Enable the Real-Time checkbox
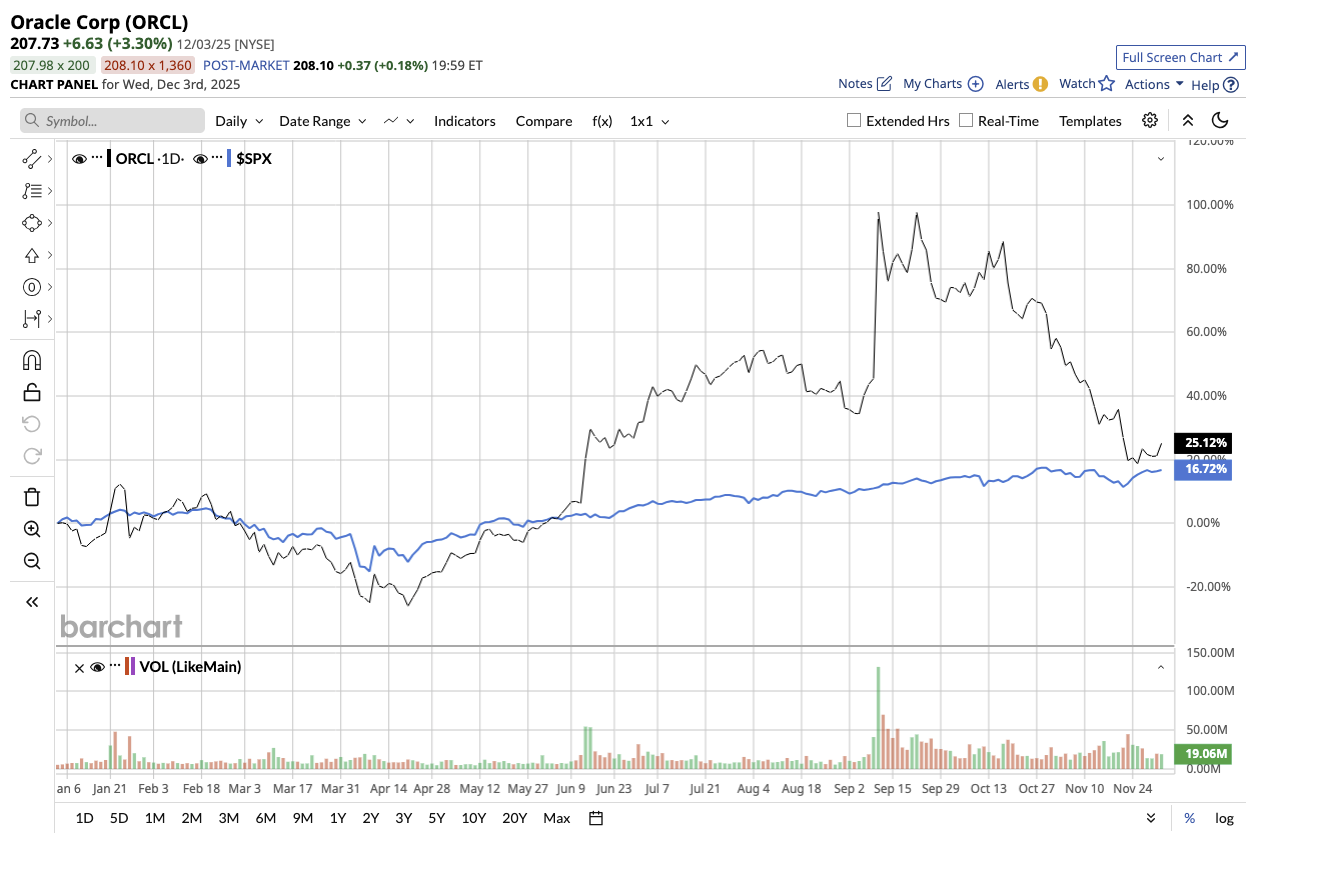Image resolution: width=1338 pixels, height=876 pixels. (x=966, y=120)
